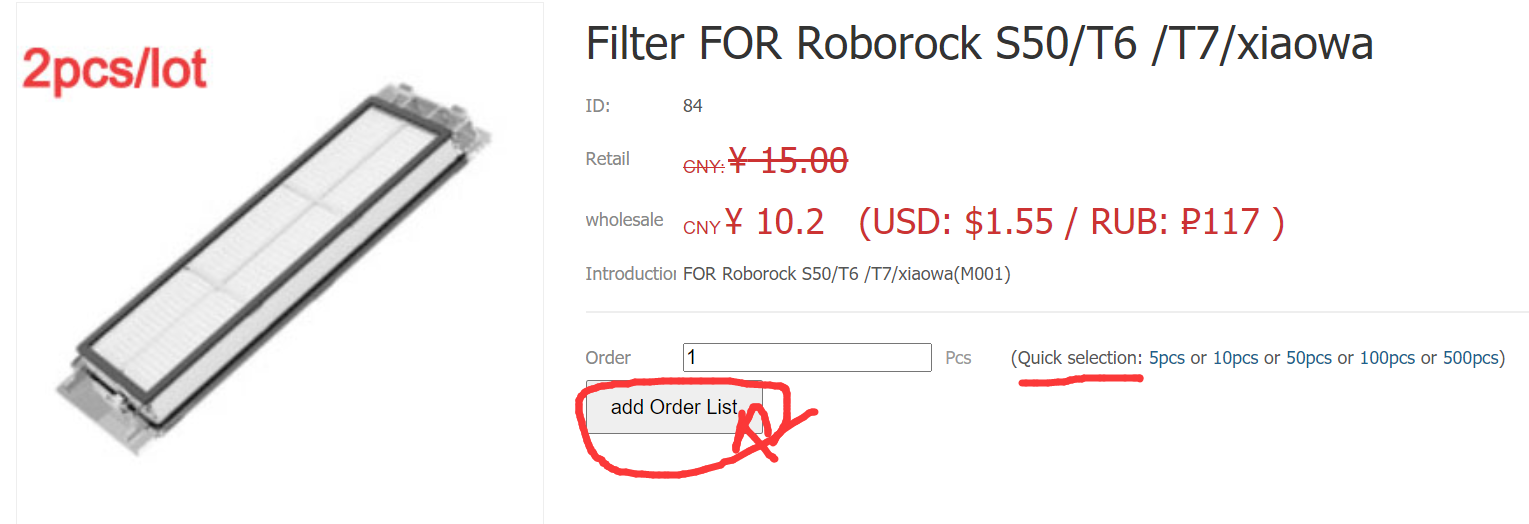Image resolution: width=1529 pixels, height=524 pixels.
Task: Click the add Order List button
Action: point(674,407)
